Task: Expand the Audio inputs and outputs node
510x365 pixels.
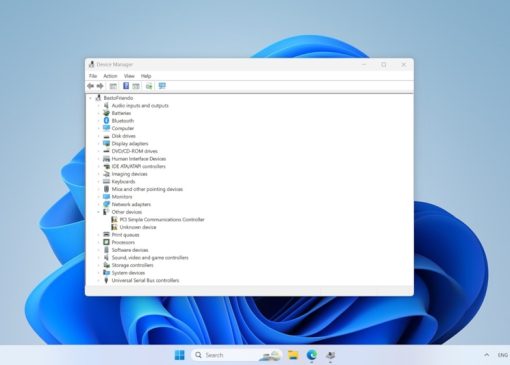Action: (x=98, y=106)
